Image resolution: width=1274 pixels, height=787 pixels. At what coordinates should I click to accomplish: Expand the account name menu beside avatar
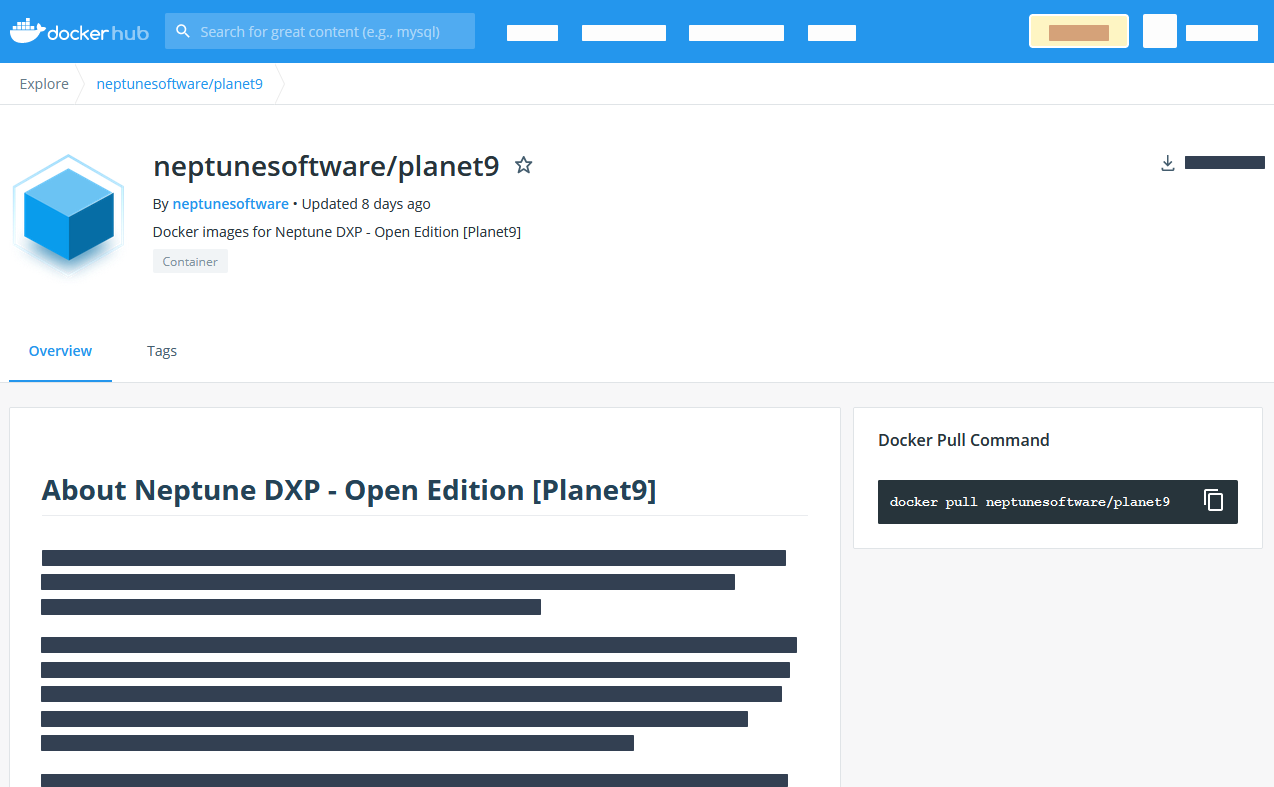click(x=1221, y=33)
